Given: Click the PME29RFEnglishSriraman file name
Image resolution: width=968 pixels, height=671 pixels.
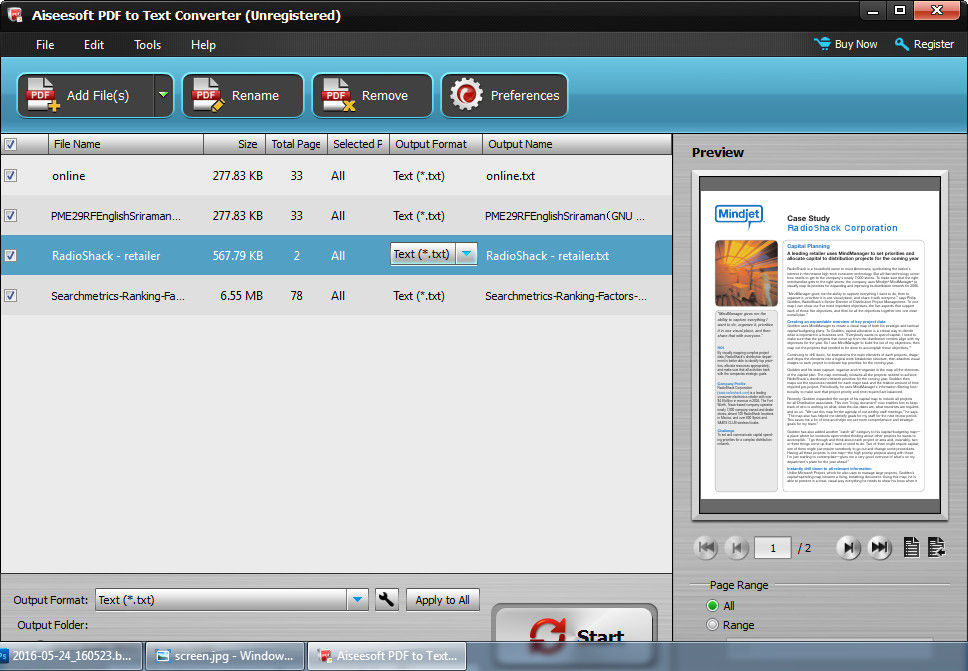Looking at the screenshot, I should pyautogui.click(x=116, y=216).
